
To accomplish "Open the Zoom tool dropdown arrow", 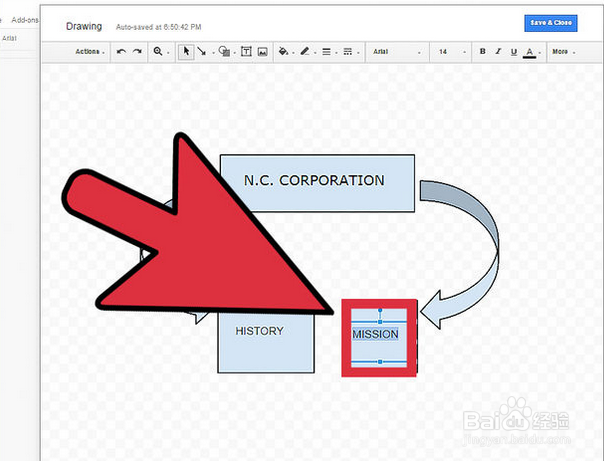I will tap(168, 53).
